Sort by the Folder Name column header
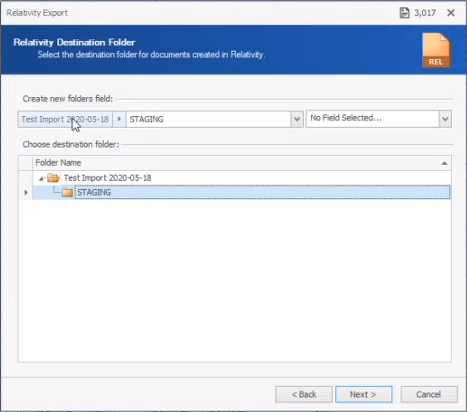 click(242, 163)
